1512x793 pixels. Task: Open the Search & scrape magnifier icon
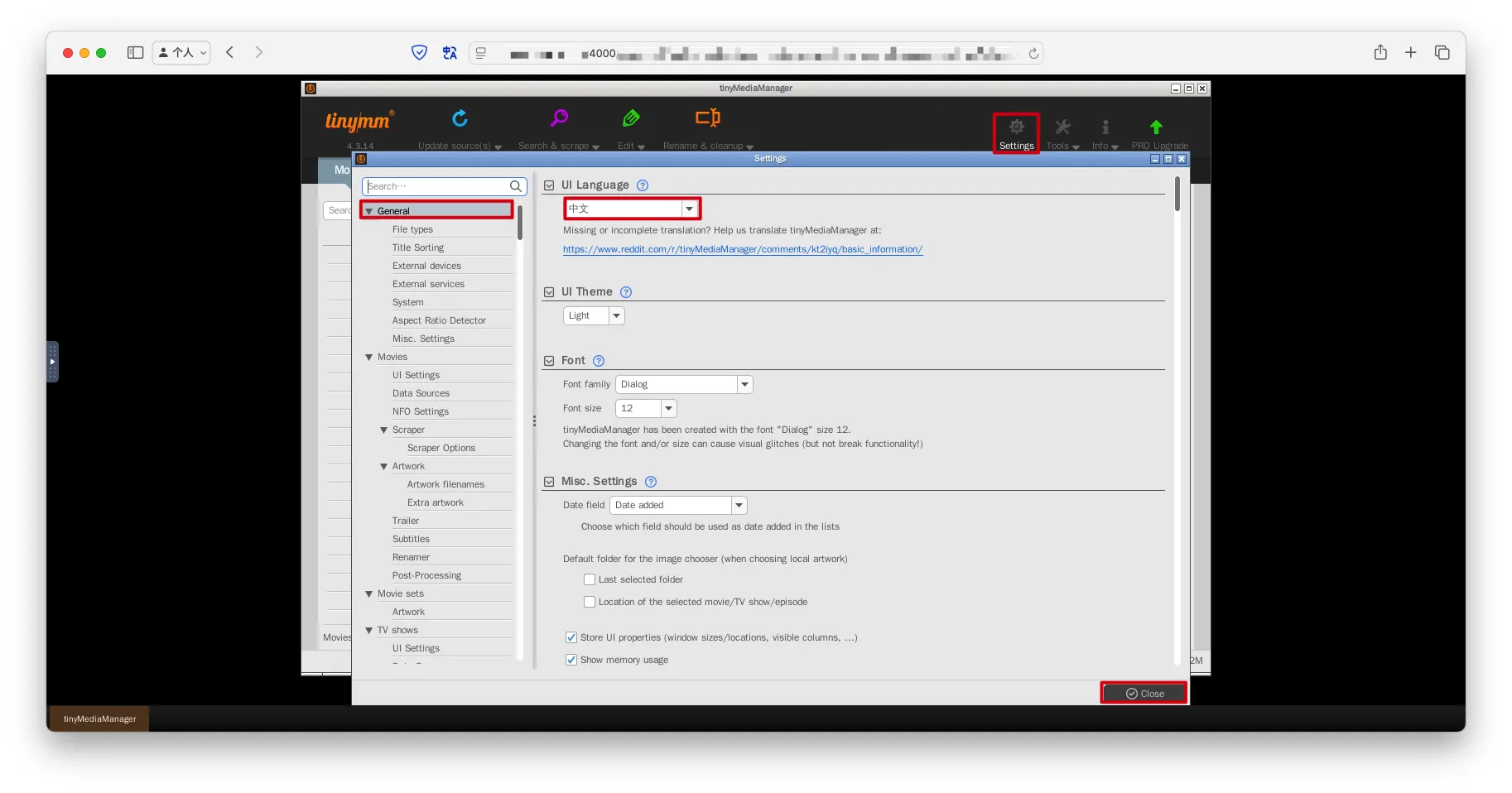tap(559, 118)
